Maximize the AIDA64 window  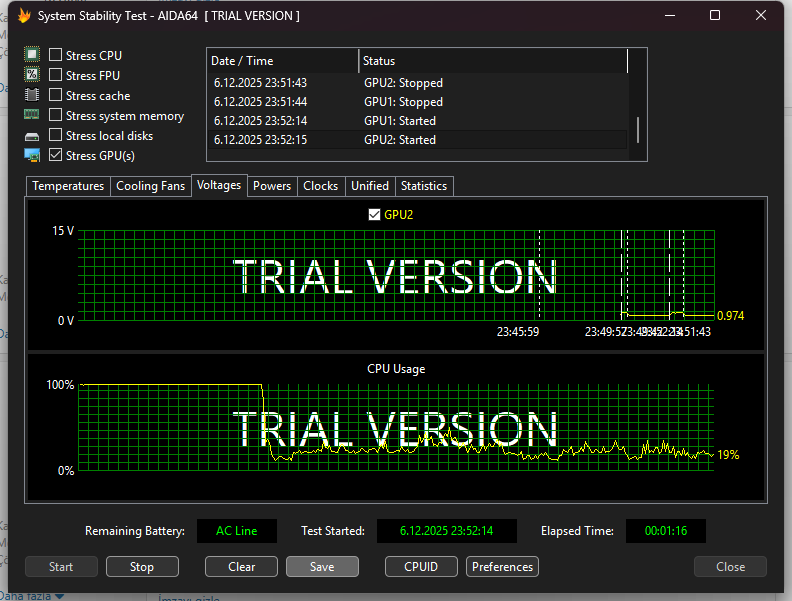pos(715,16)
